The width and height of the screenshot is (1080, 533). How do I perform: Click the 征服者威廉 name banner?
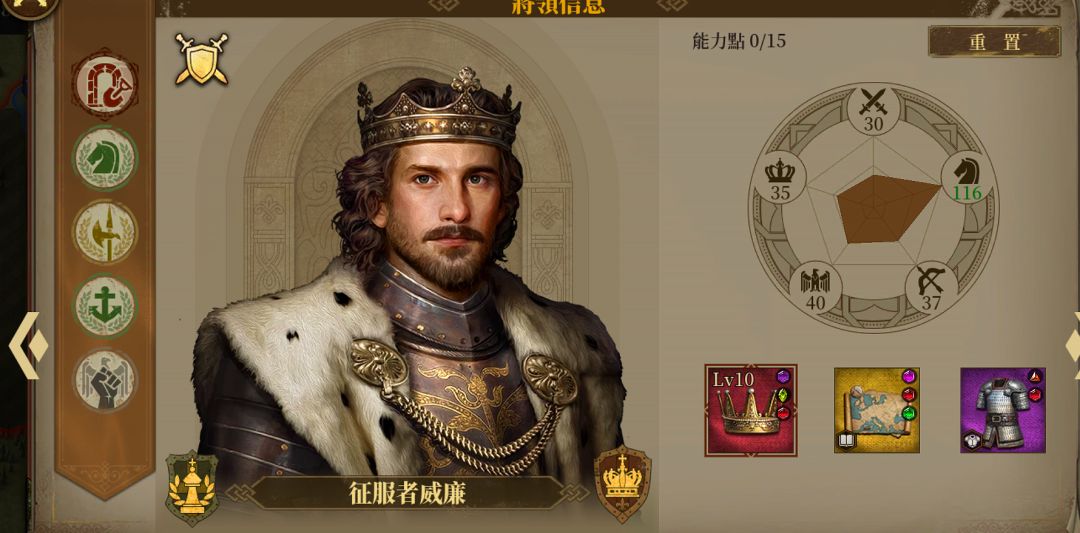point(406,493)
